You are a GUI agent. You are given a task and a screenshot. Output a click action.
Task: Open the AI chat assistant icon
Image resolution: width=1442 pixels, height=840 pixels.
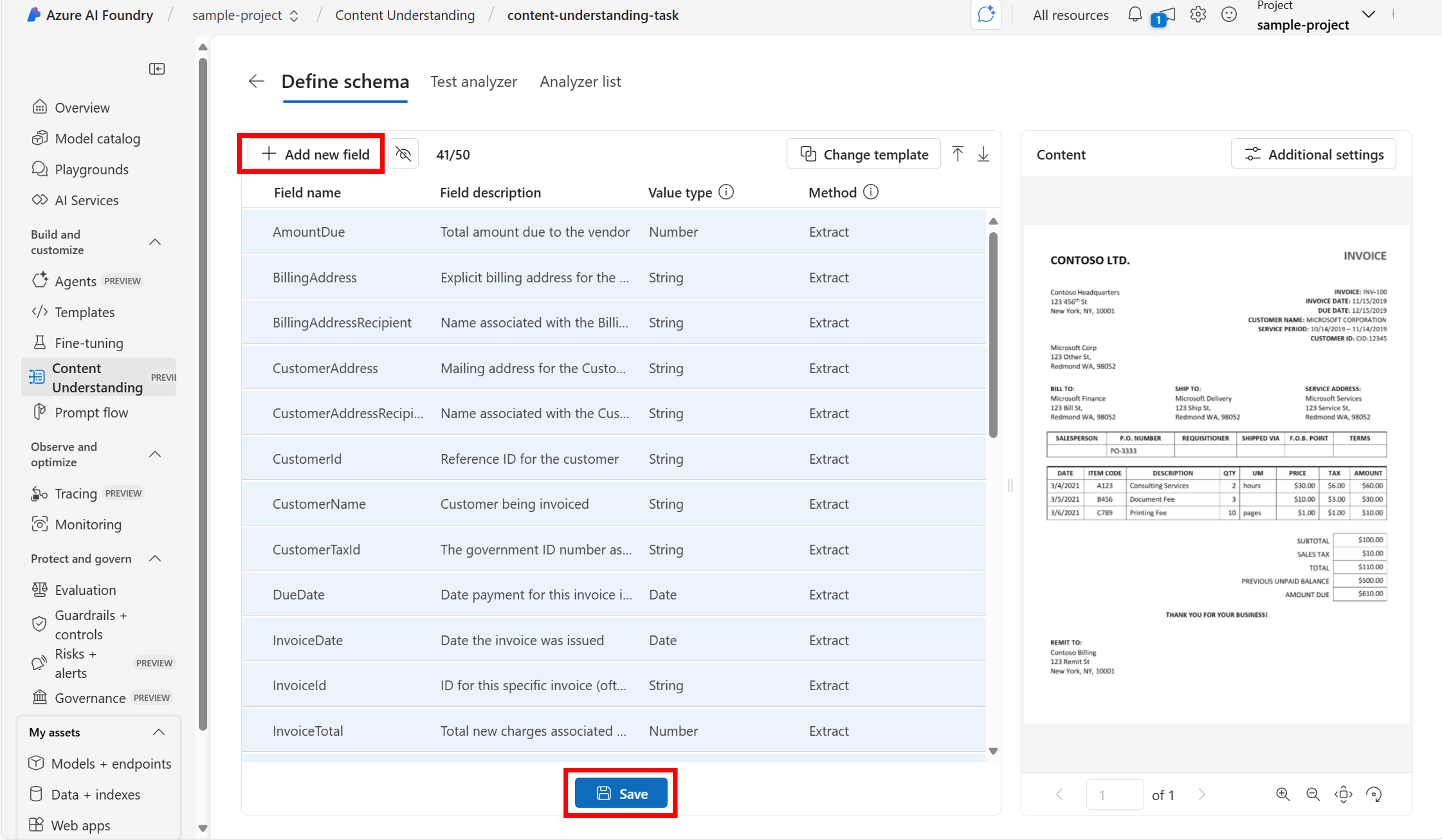(x=985, y=14)
